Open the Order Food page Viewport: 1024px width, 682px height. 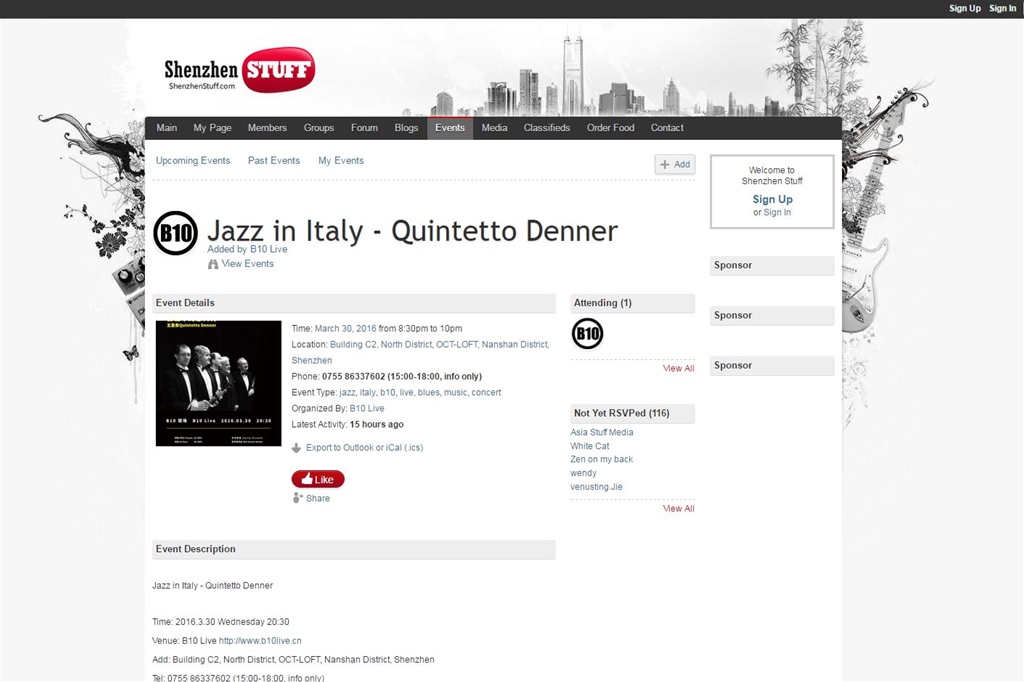611,128
